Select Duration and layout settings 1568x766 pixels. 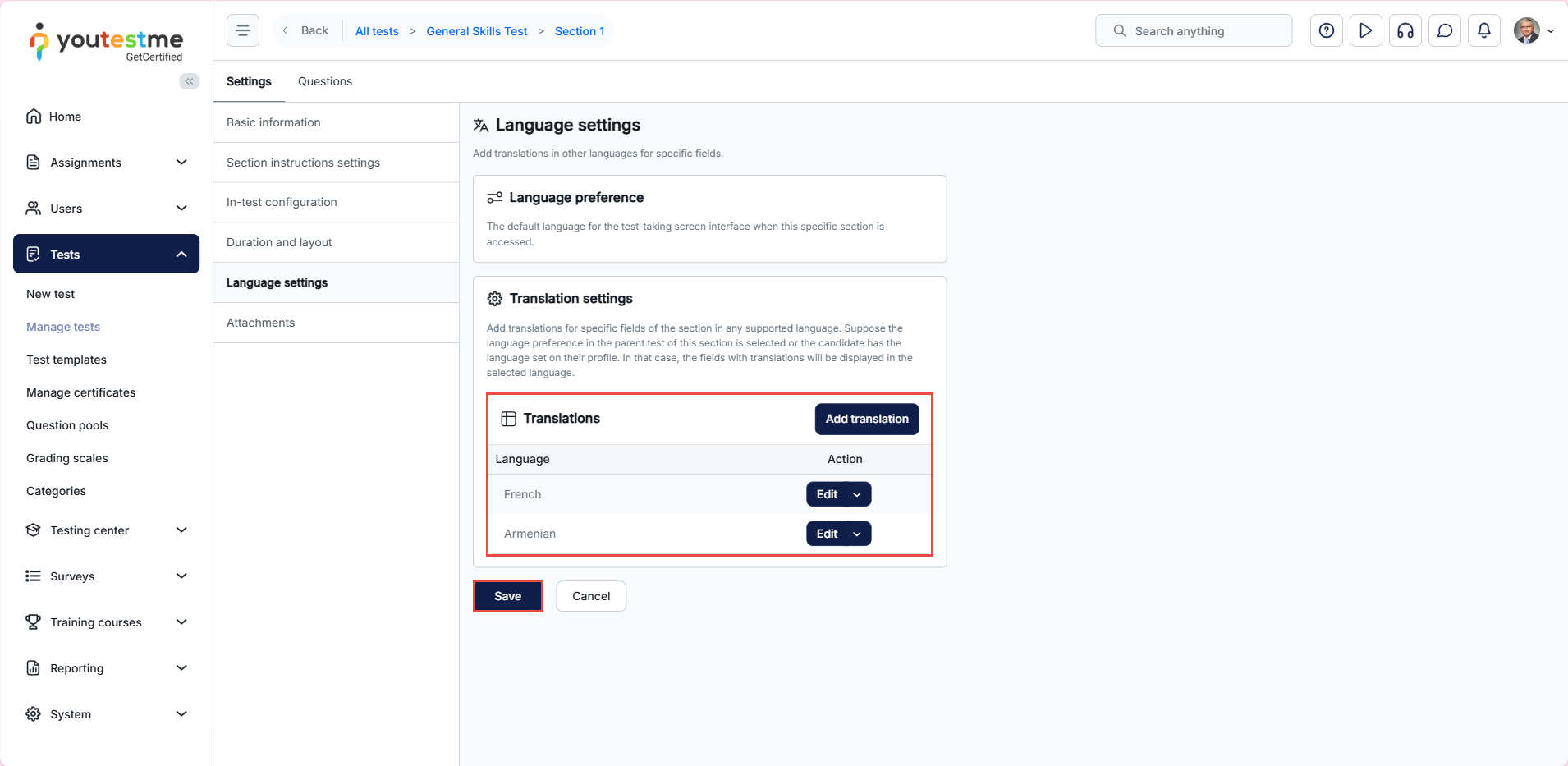click(279, 242)
